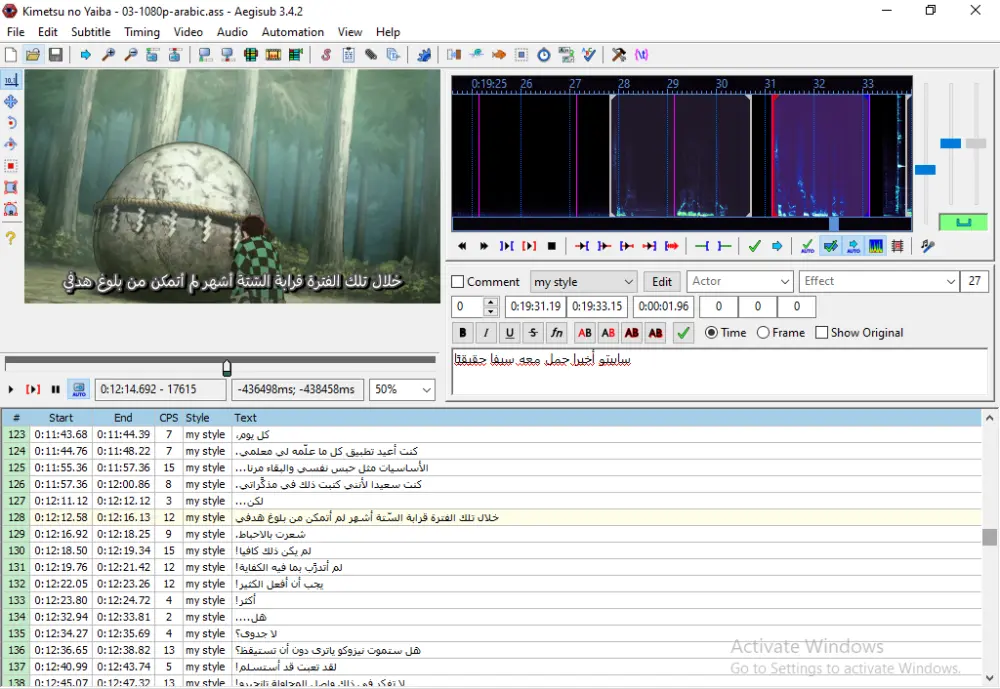Toggle tag hiding mode icon
1000x689 pixels.
click(642, 55)
